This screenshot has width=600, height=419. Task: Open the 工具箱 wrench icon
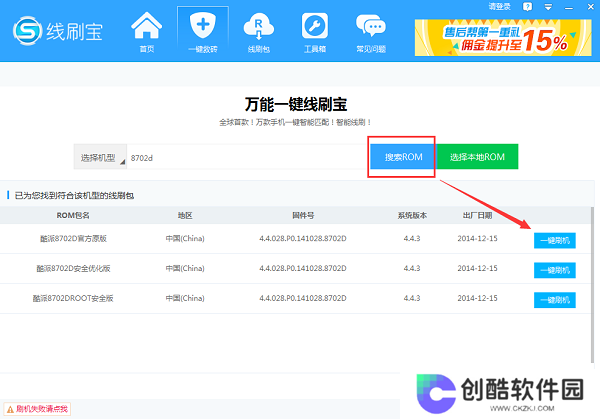315,31
